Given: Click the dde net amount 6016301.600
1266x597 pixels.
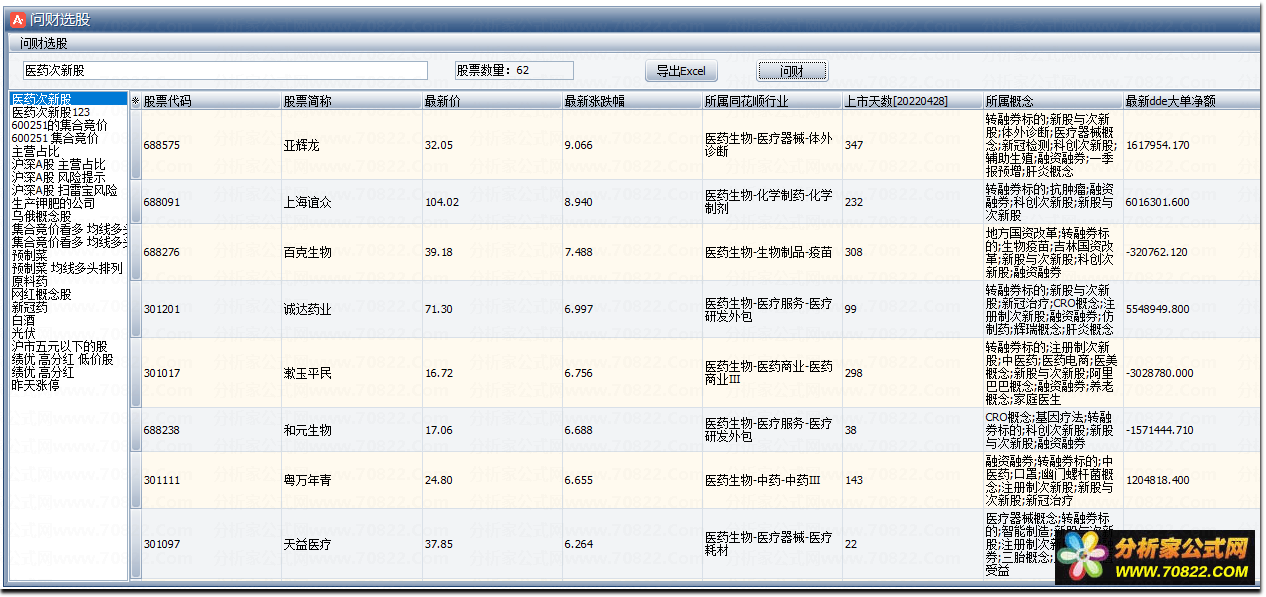Looking at the screenshot, I should (x=1158, y=202).
